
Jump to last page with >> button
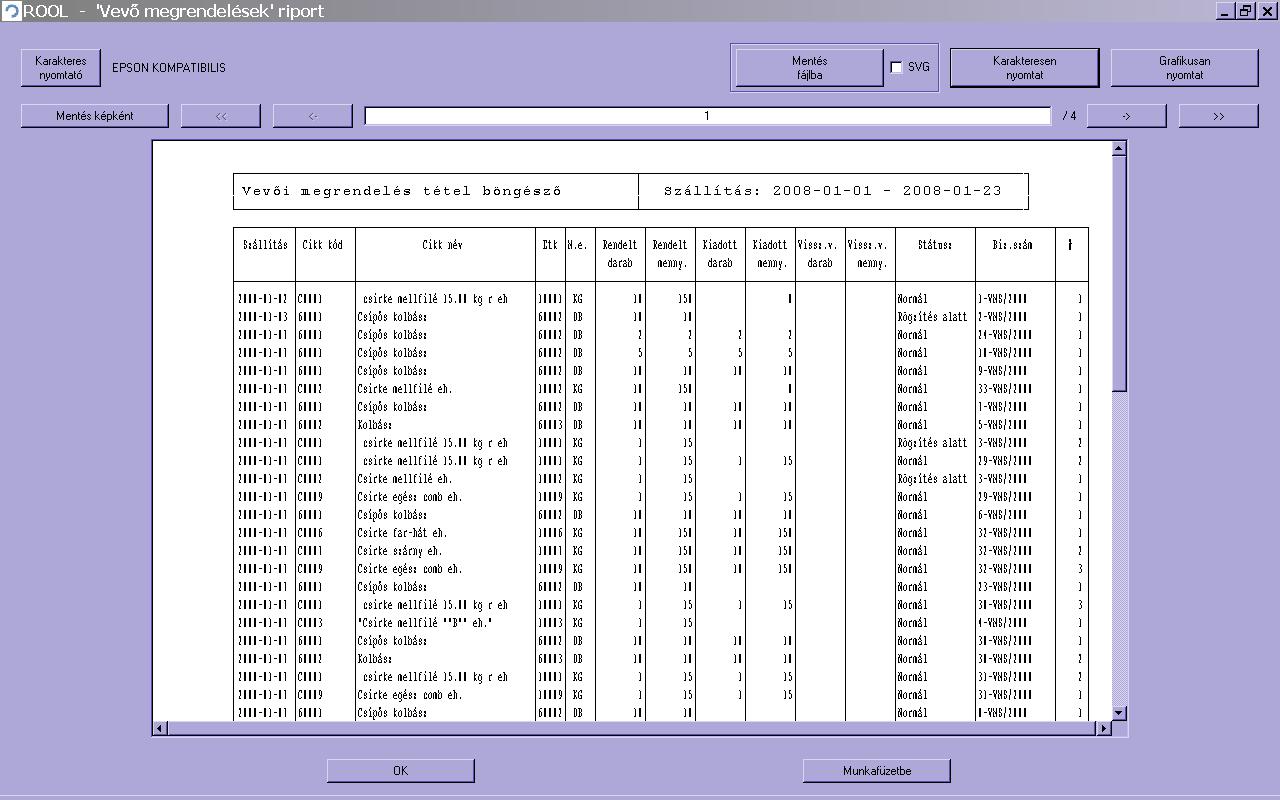1218,116
